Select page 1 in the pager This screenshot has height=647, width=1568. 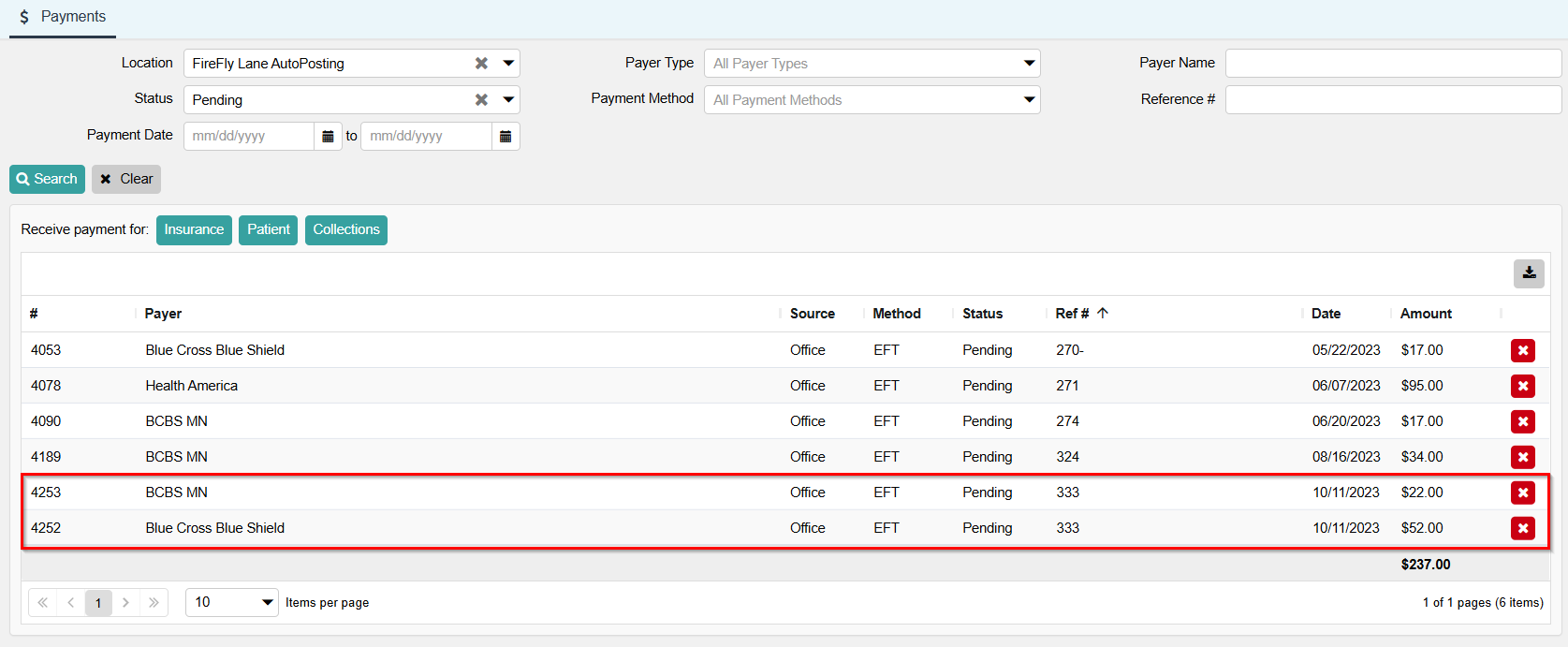pyautogui.click(x=98, y=603)
